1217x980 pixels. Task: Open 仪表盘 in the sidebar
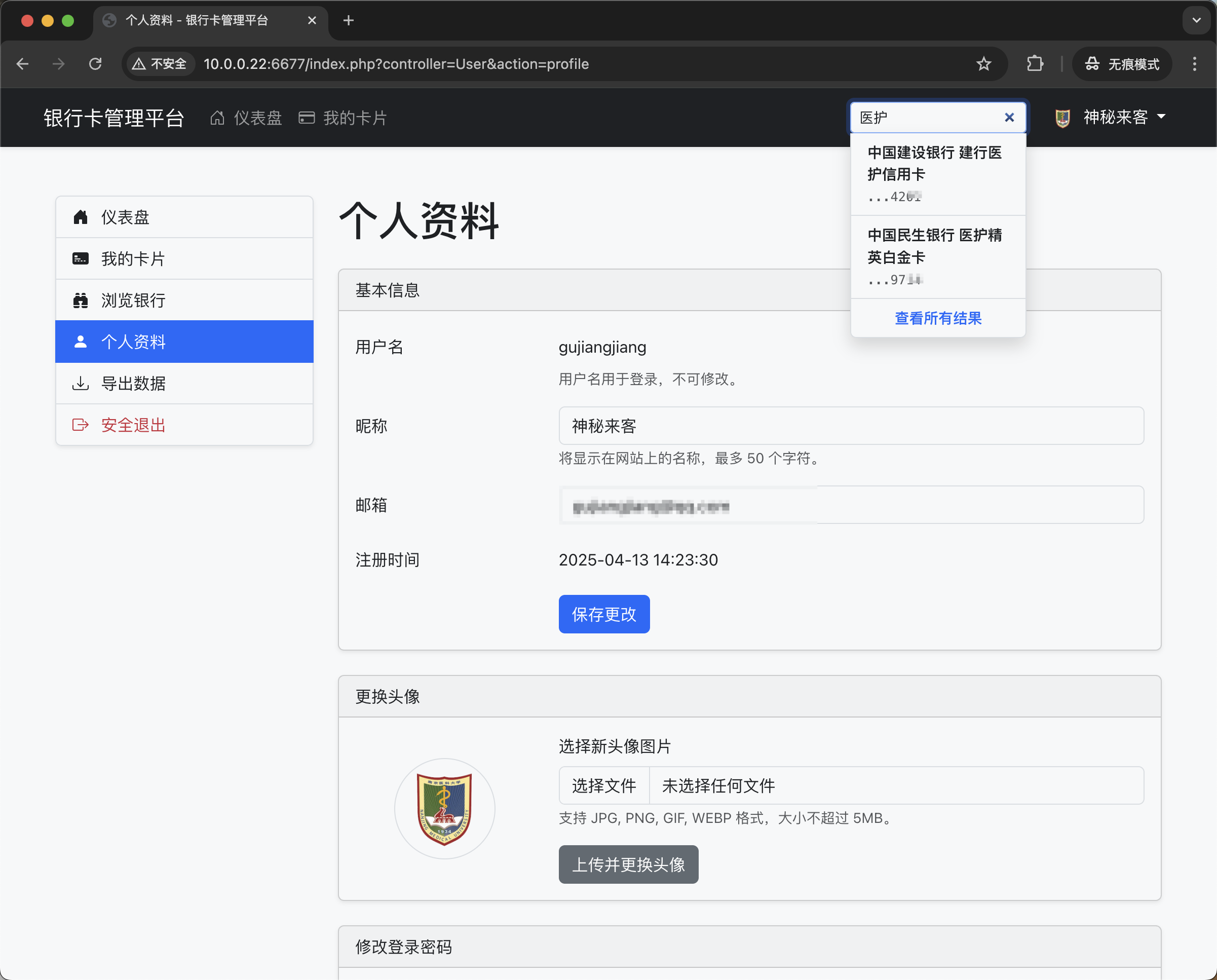[x=184, y=217]
